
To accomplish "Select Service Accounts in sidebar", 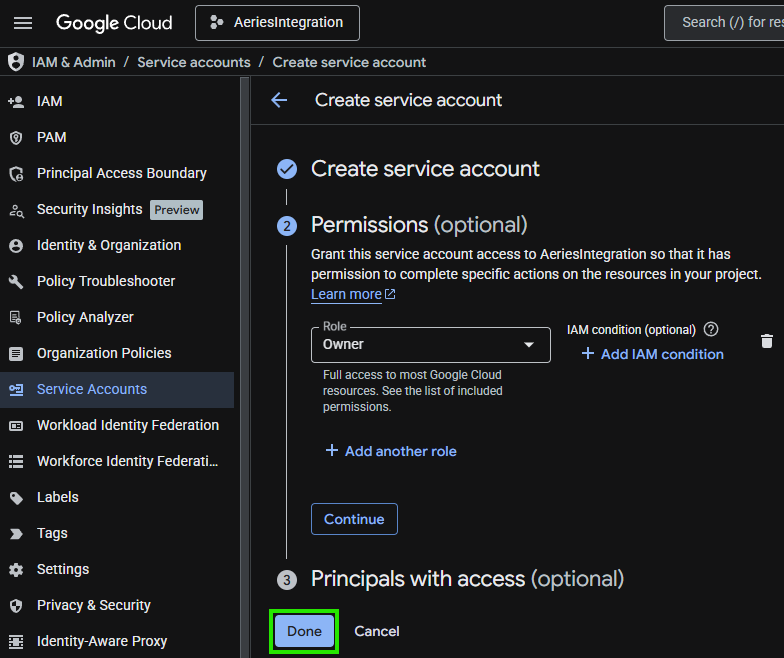I will pos(117,389).
